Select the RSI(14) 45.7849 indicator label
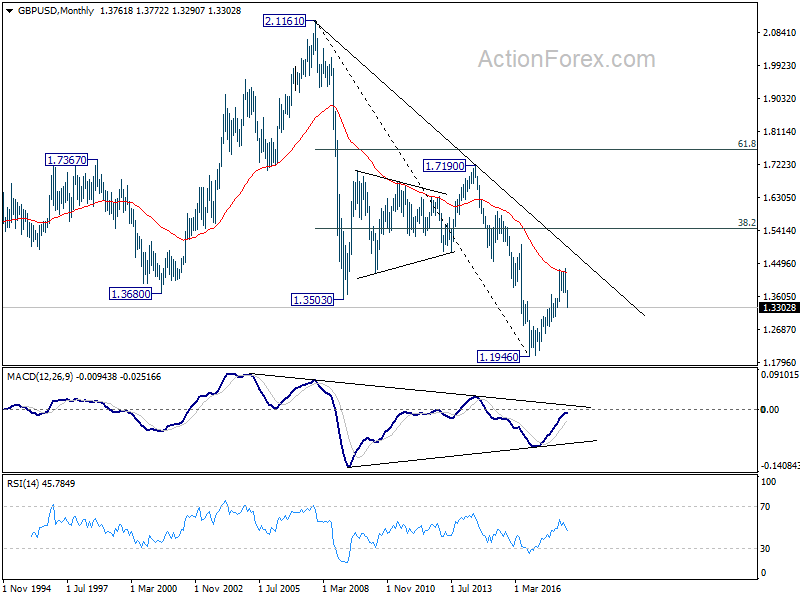 tap(41, 483)
